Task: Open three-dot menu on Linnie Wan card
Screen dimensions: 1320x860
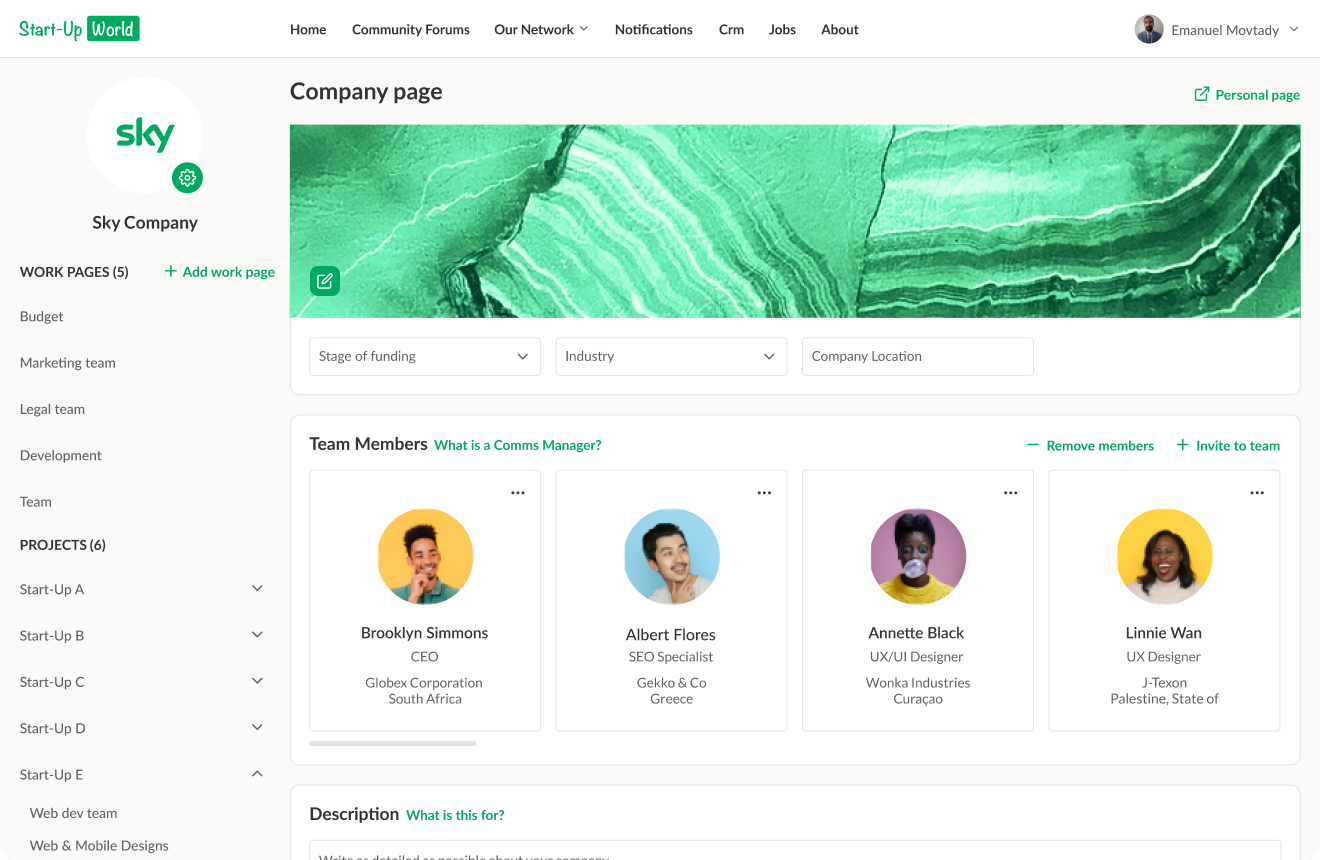Action: pyautogui.click(x=1257, y=493)
